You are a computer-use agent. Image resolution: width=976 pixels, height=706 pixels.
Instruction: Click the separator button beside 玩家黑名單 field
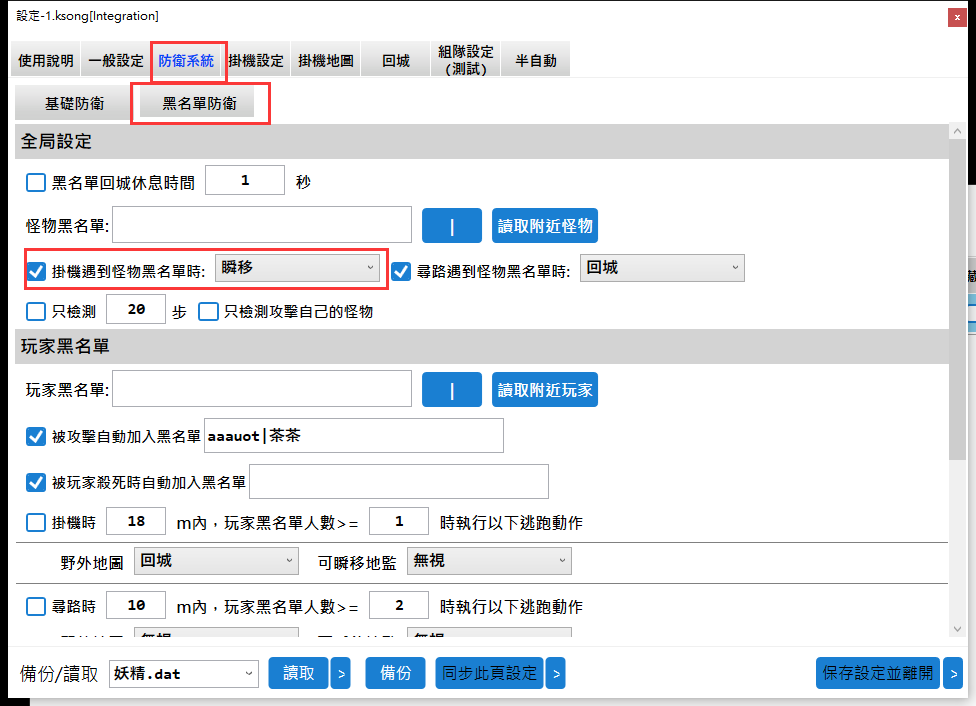coord(452,390)
